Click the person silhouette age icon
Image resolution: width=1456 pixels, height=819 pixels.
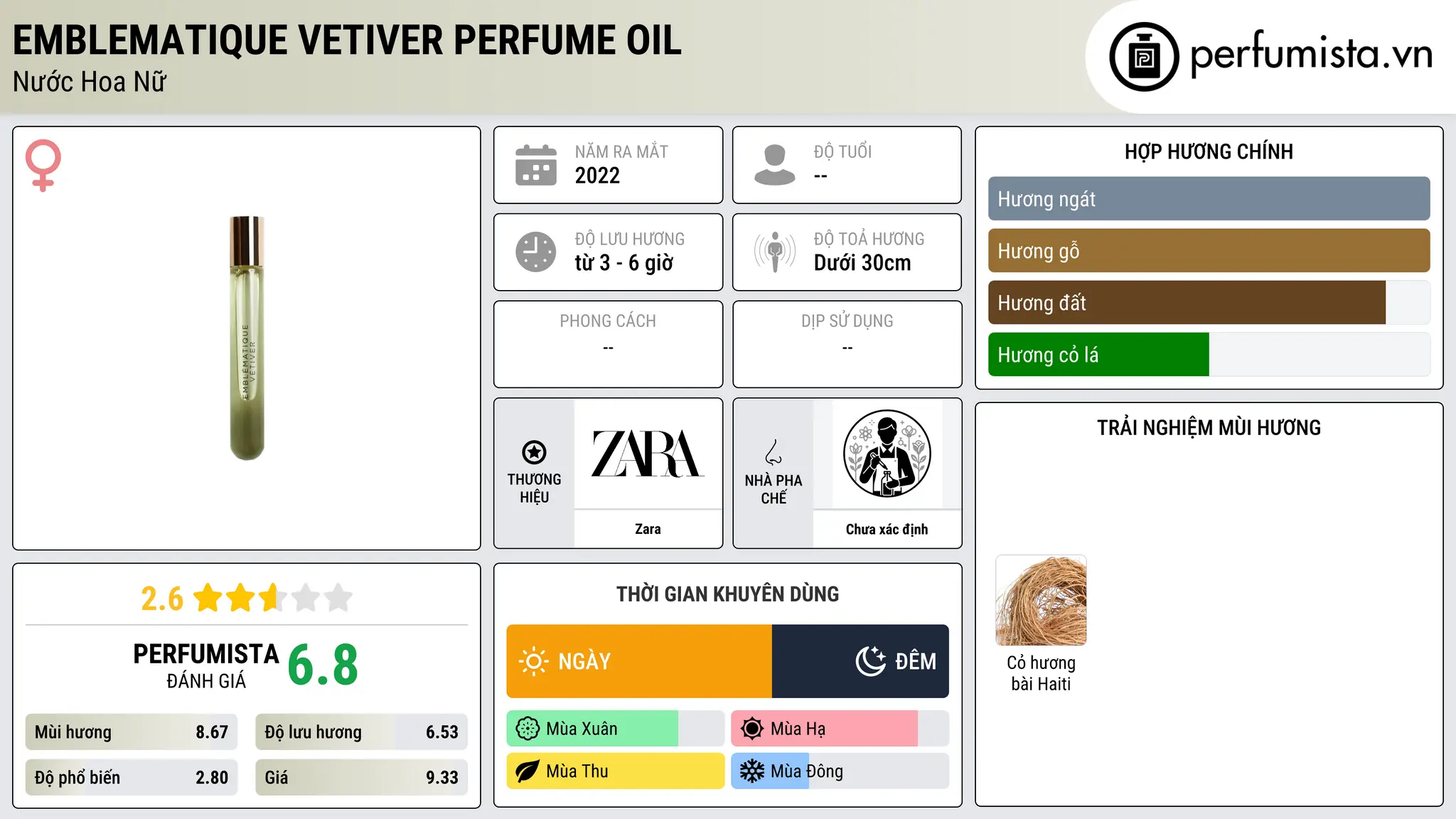coord(775,165)
